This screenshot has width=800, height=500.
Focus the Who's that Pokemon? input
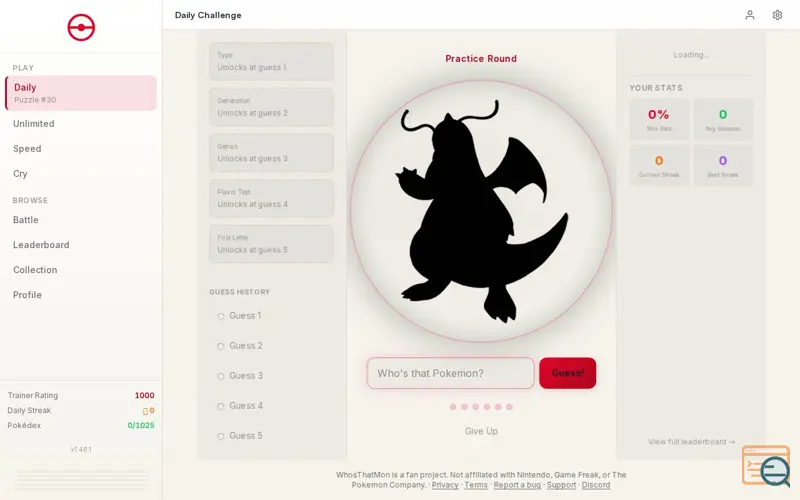pyautogui.click(x=451, y=373)
